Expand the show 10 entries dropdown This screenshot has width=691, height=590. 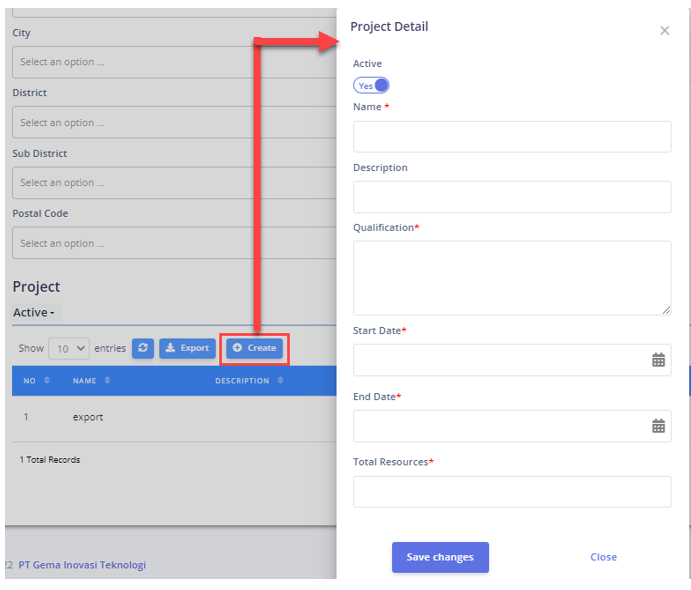69,349
